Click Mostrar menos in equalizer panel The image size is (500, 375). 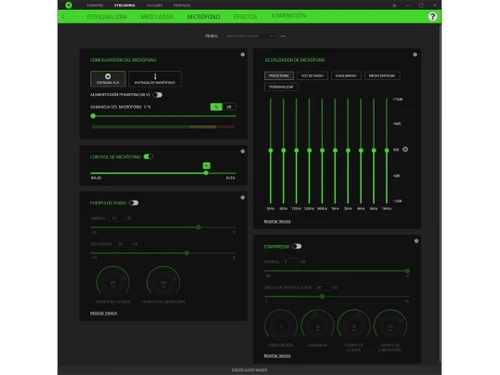277,221
